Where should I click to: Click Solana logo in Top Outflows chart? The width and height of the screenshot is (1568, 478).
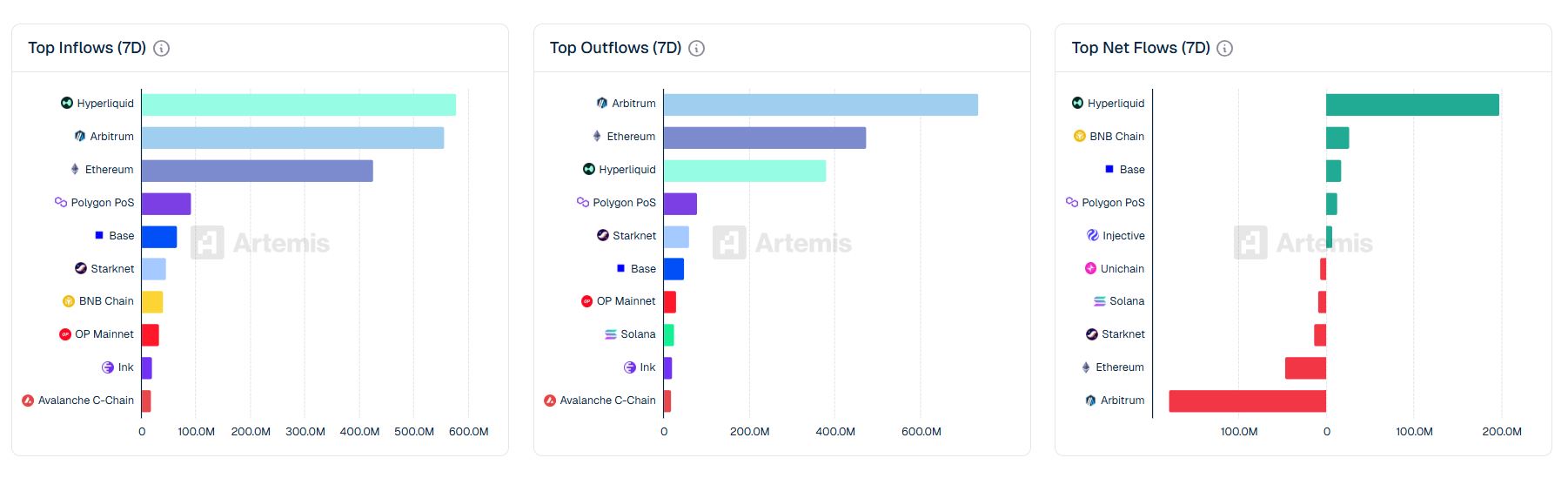point(611,334)
